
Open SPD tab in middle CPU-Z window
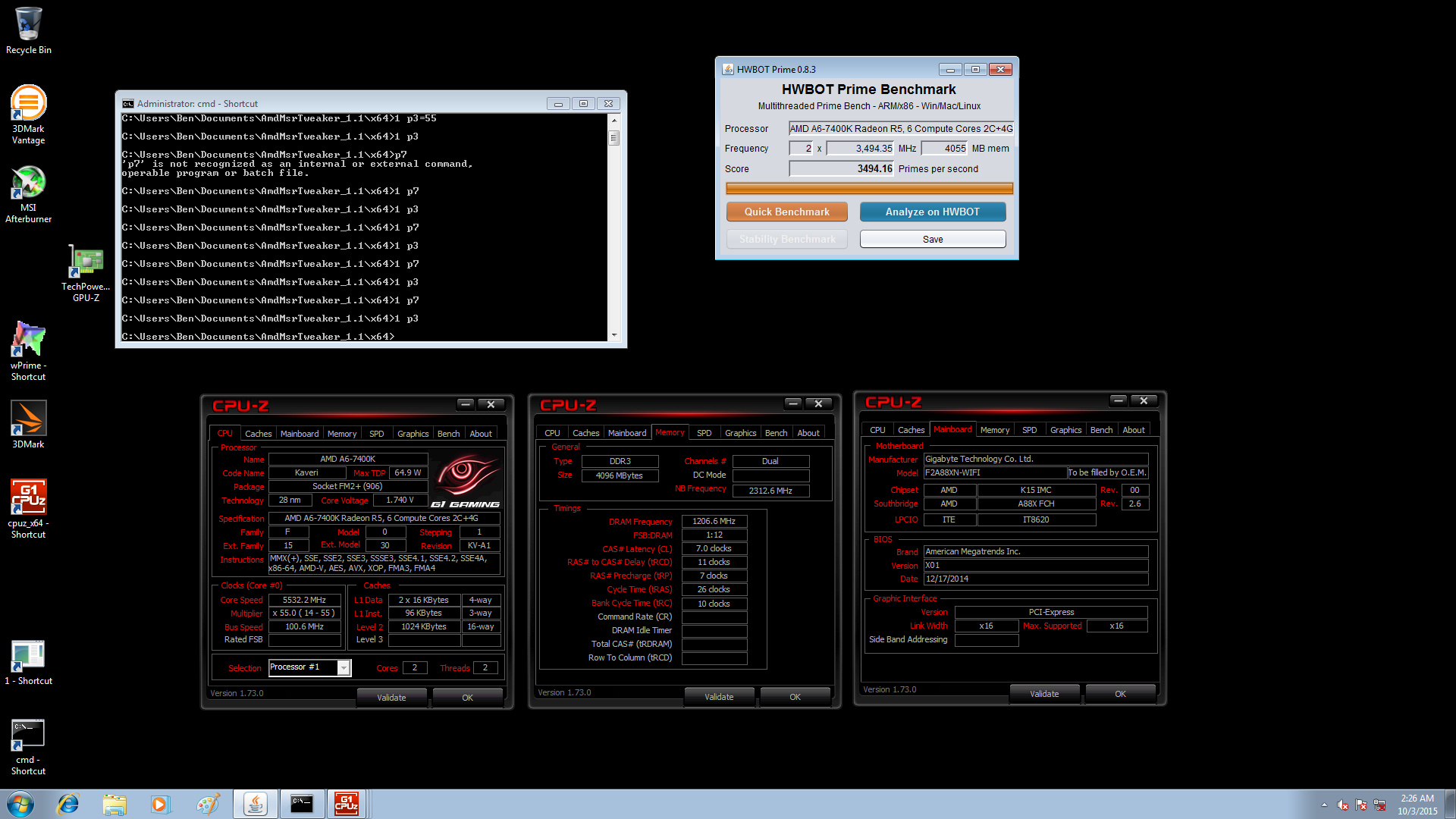pos(704,433)
